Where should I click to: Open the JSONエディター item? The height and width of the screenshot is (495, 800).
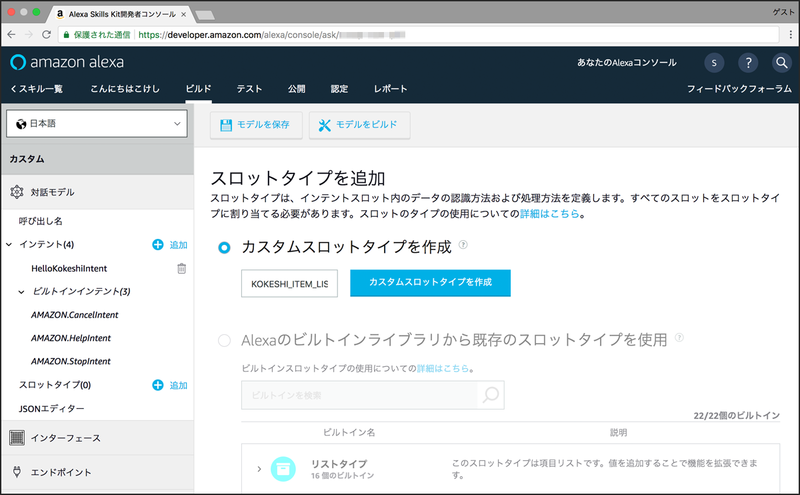click(x=52, y=408)
